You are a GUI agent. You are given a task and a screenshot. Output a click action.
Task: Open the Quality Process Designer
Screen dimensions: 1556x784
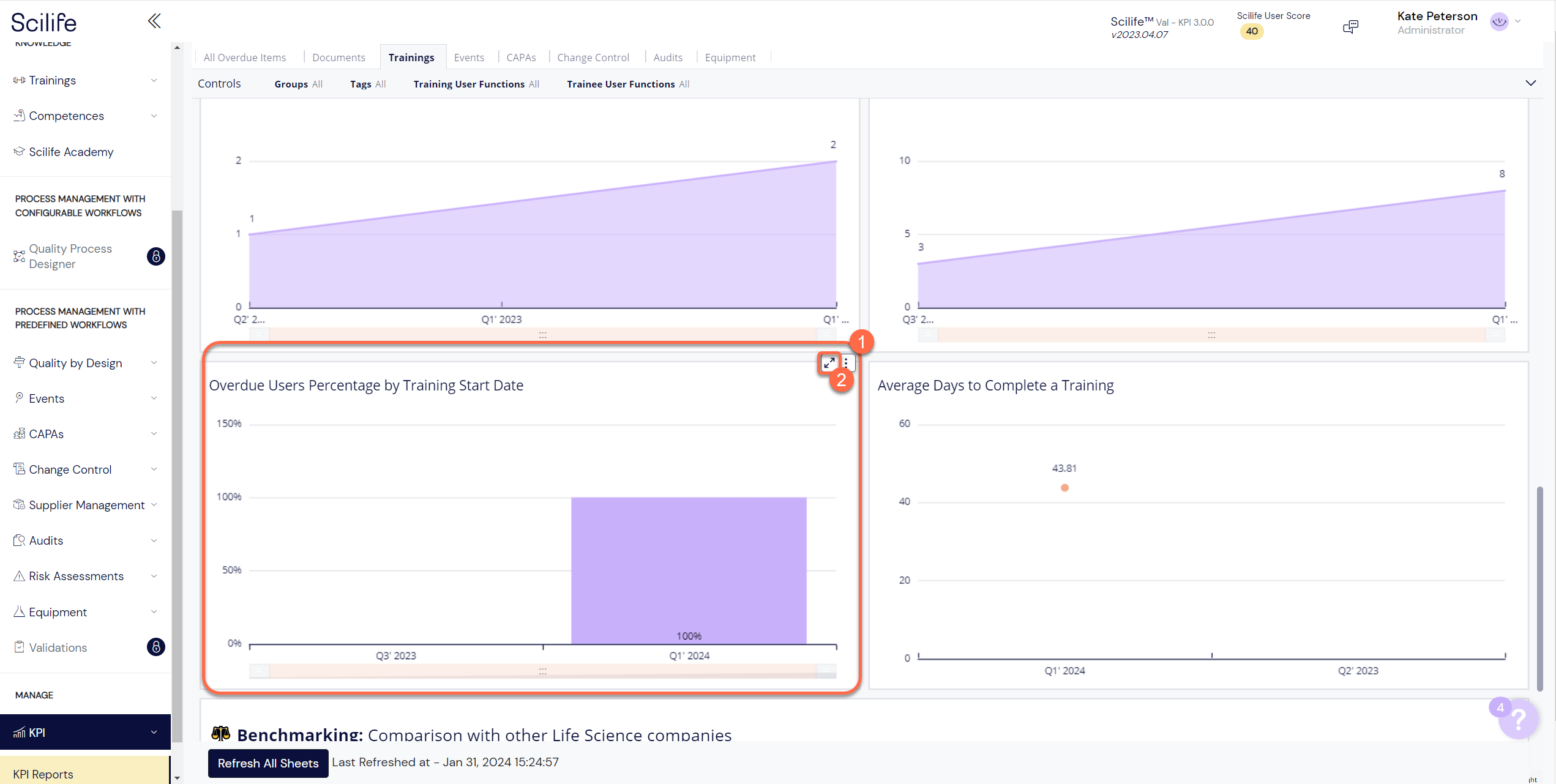tap(70, 256)
